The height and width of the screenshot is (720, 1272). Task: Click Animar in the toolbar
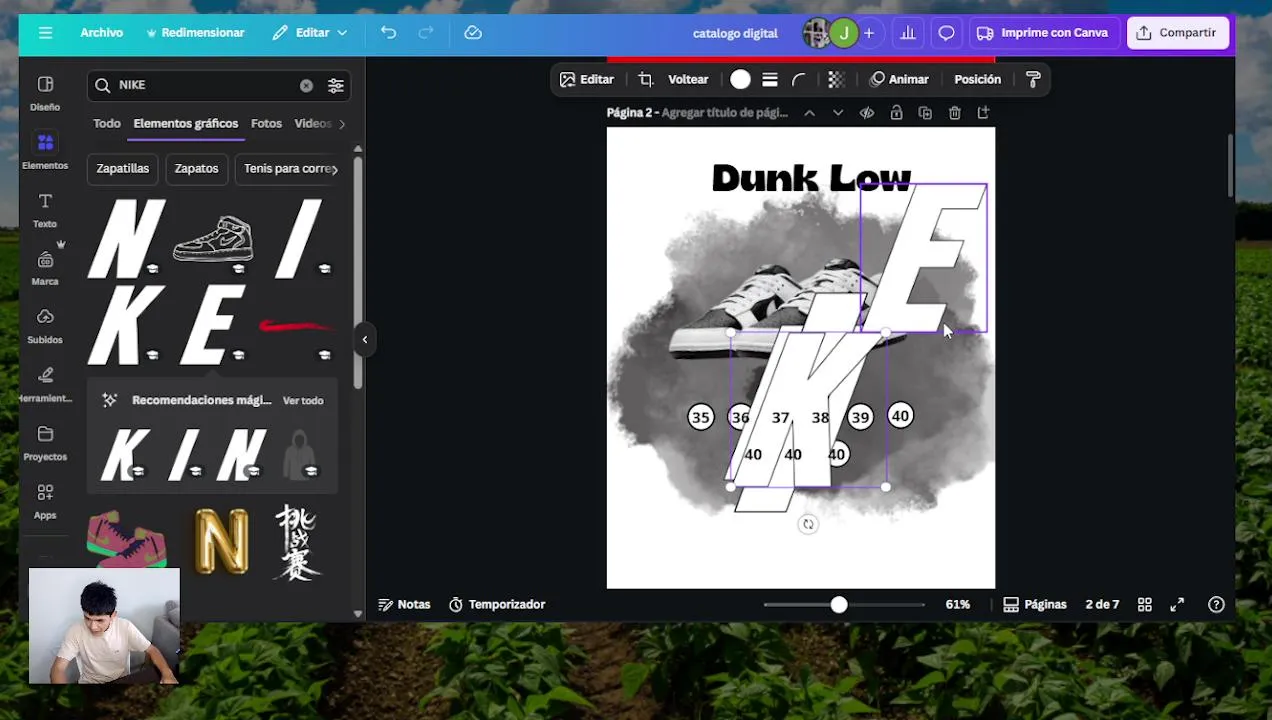[x=899, y=79]
